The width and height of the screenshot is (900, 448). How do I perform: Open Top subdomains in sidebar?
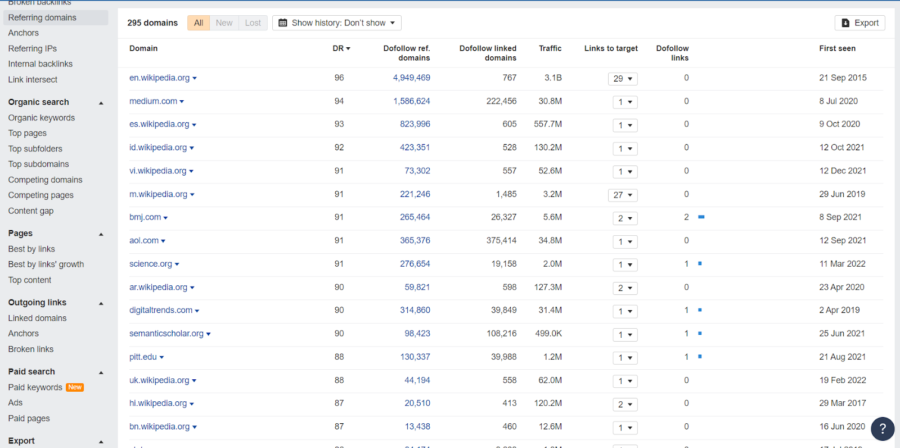point(37,164)
